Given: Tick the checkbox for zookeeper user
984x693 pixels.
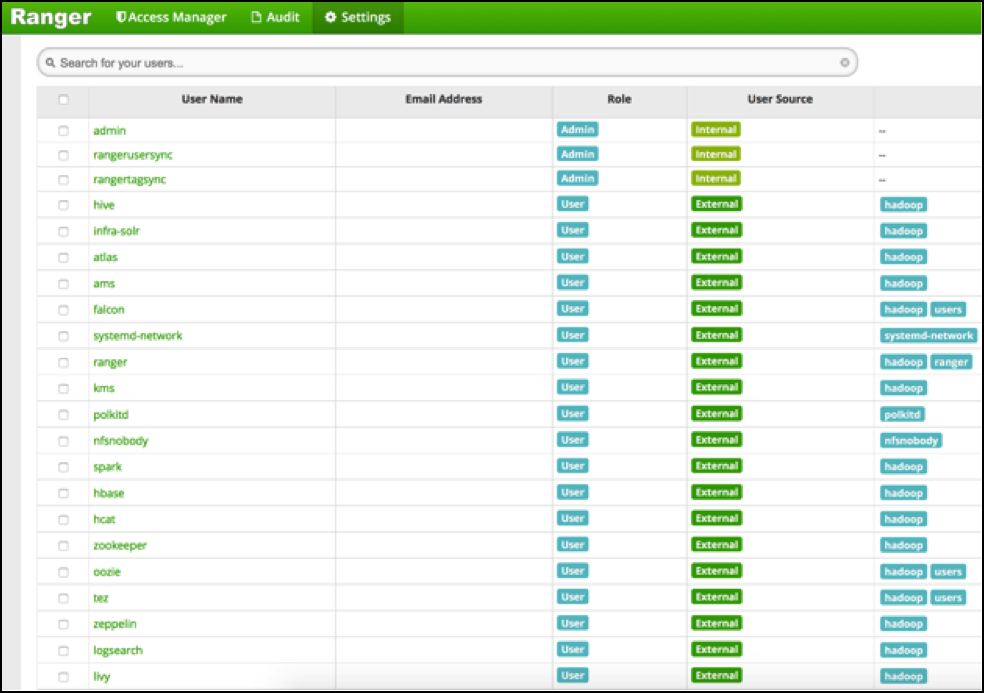Looking at the screenshot, I should coord(64,546).
